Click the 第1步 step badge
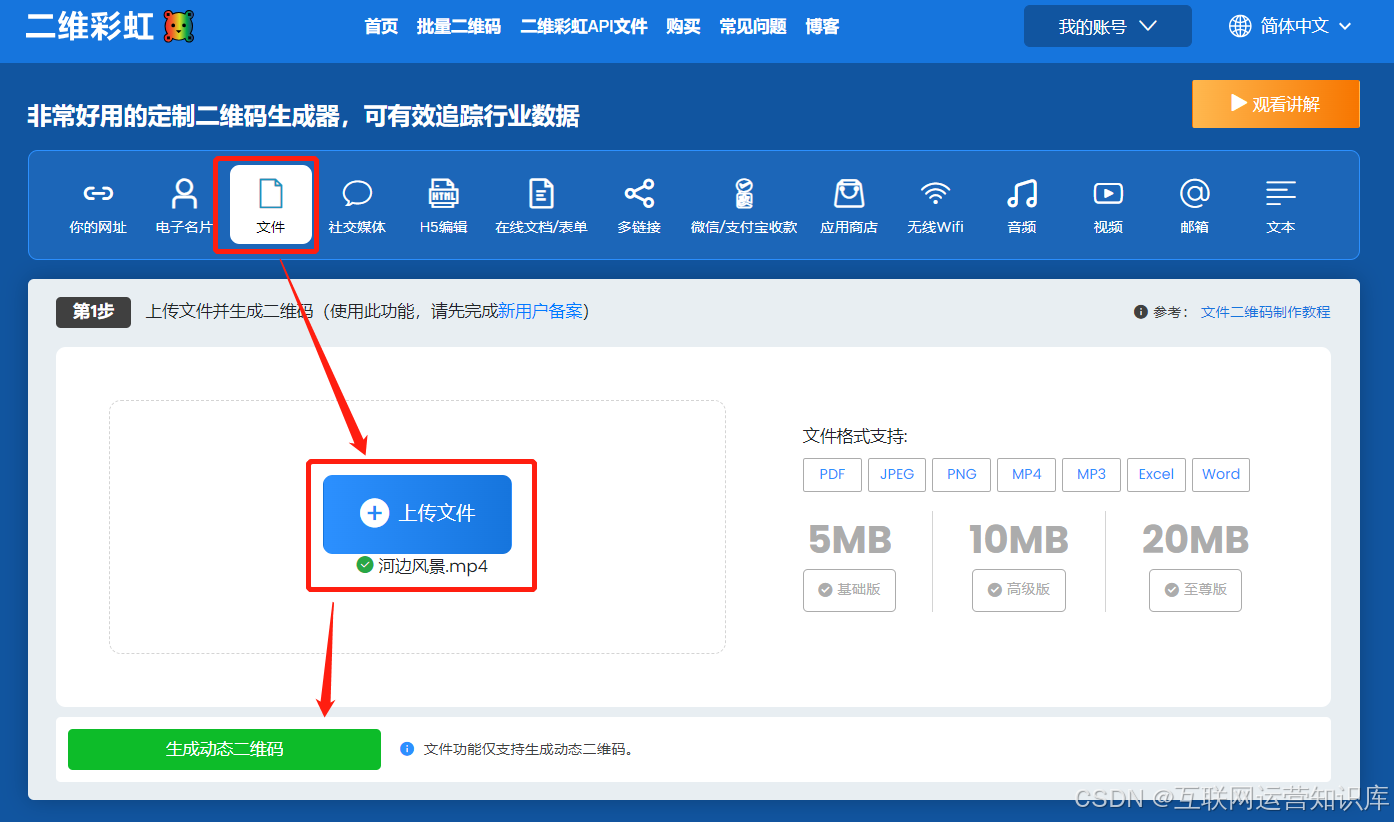This screenshot has height=822, width=1394. coord(93,312)
